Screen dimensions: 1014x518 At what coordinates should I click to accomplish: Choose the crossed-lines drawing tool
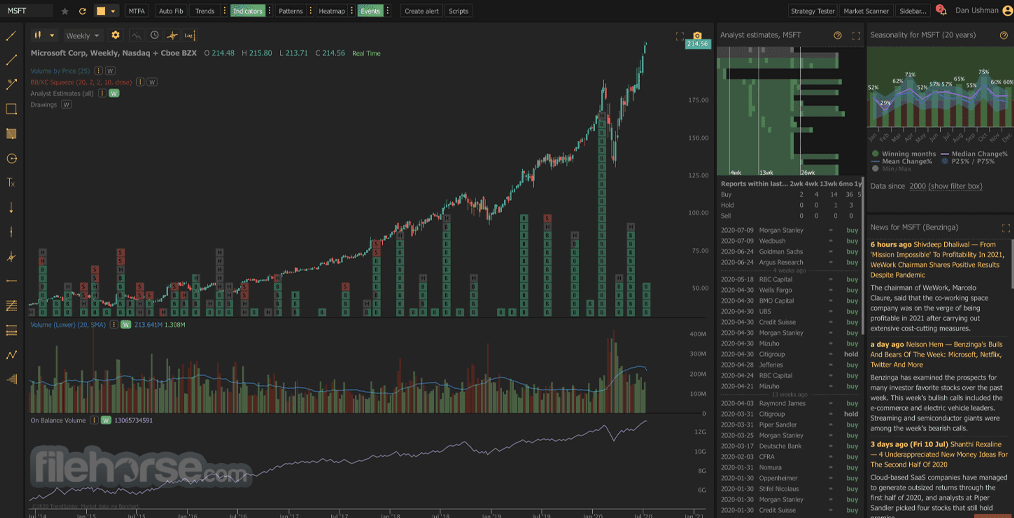(11, 257)
